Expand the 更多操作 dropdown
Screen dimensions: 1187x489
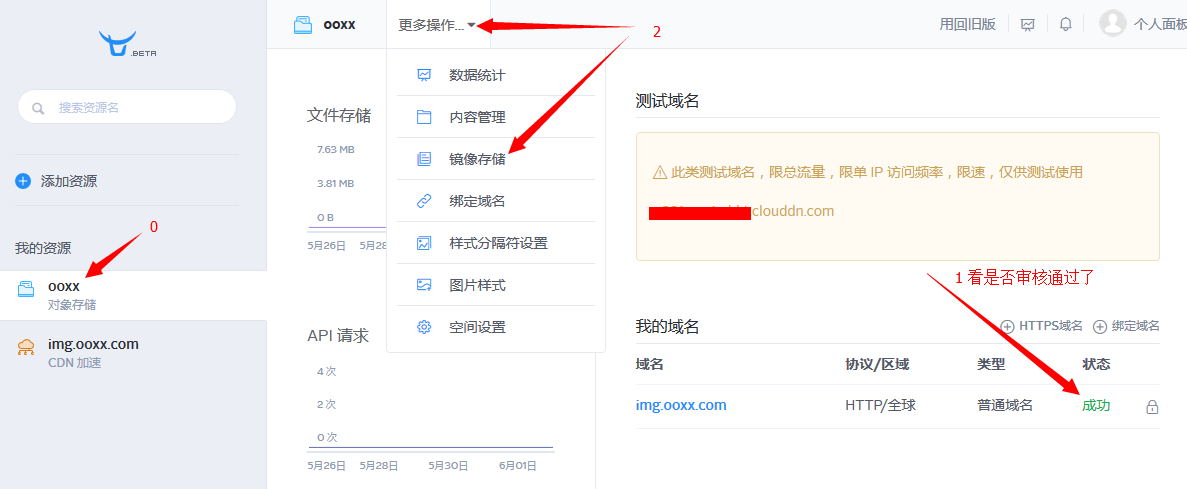pos(437,25)
